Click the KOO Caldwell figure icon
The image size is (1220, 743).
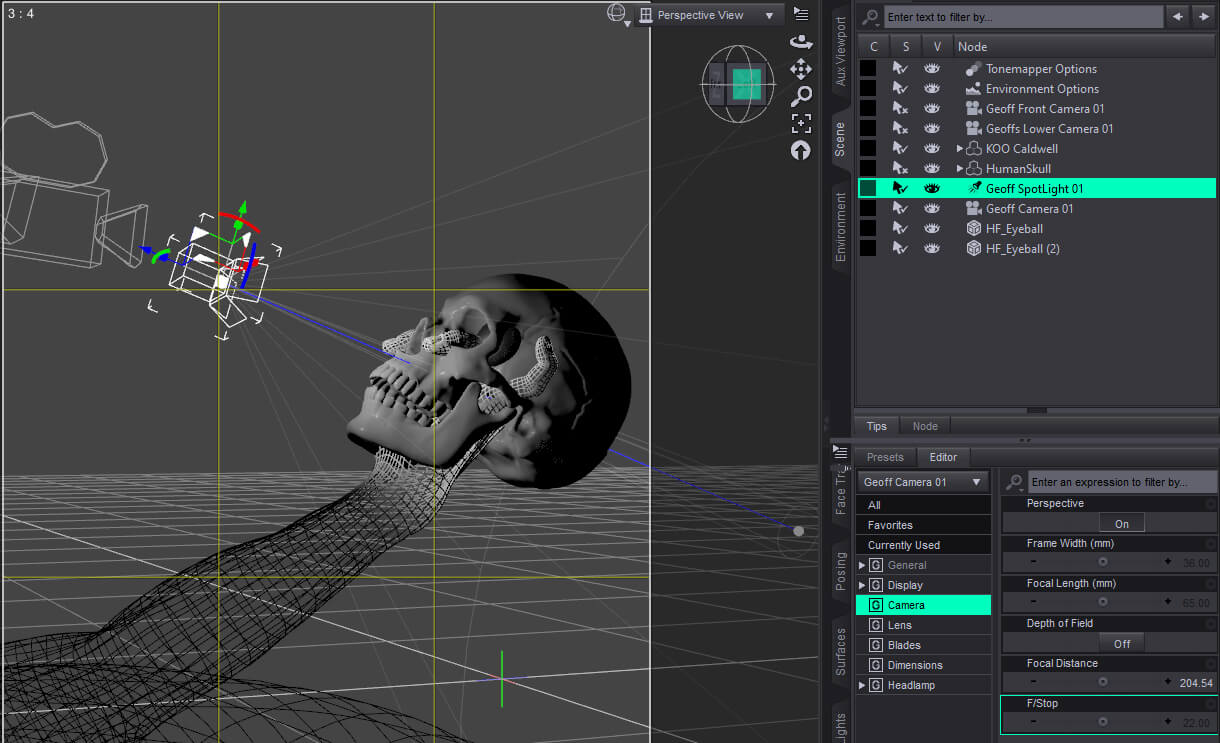973,149
